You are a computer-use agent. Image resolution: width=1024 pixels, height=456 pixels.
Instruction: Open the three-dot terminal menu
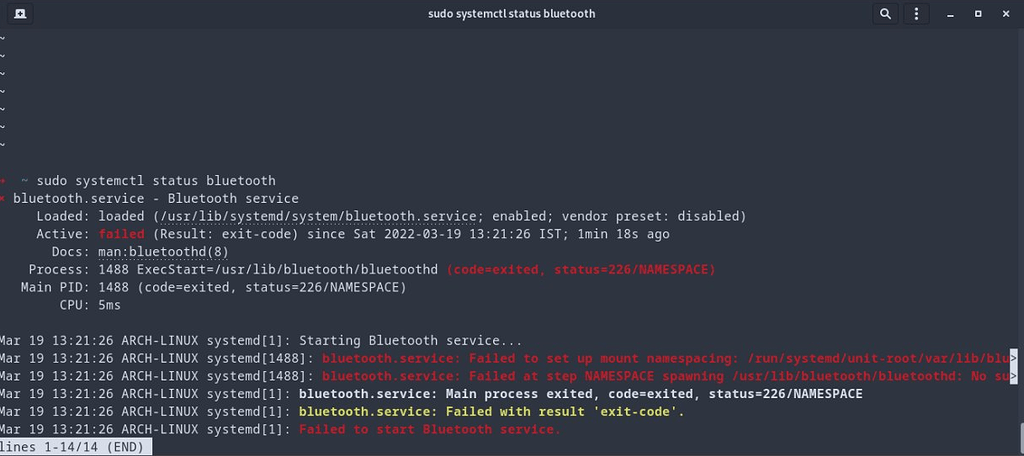tap(915, 14)
